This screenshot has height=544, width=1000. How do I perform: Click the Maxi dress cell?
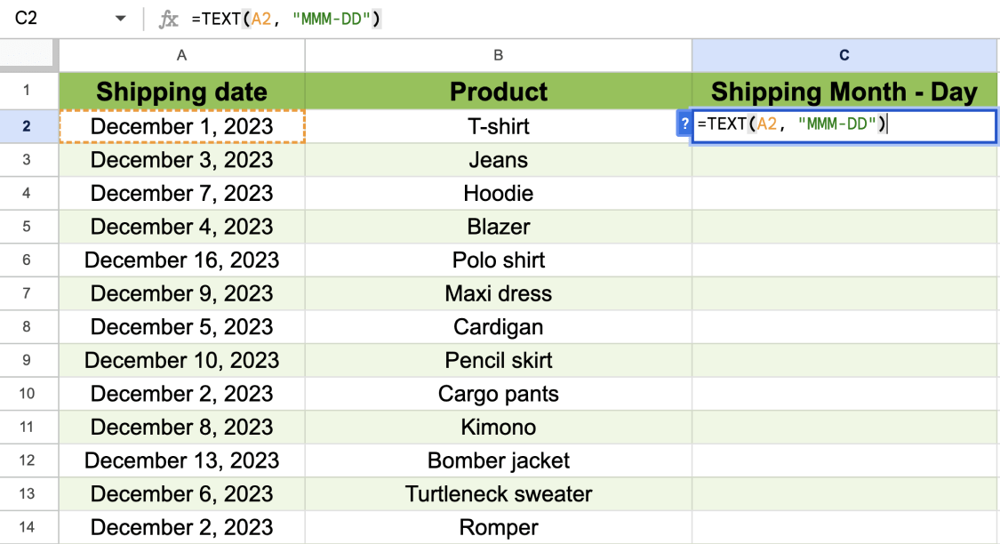(x=498, y=294)
